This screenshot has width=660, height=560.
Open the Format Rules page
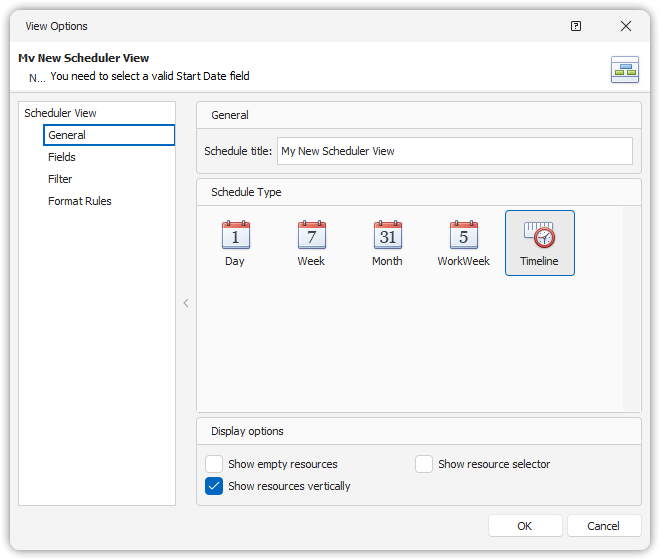(x=80, y=201)
